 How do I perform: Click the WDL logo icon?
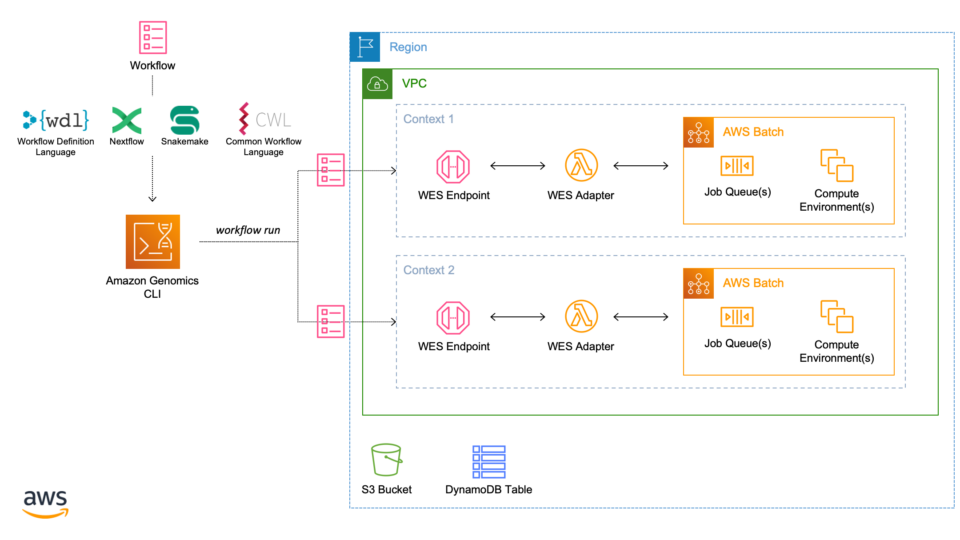(56, 120)
